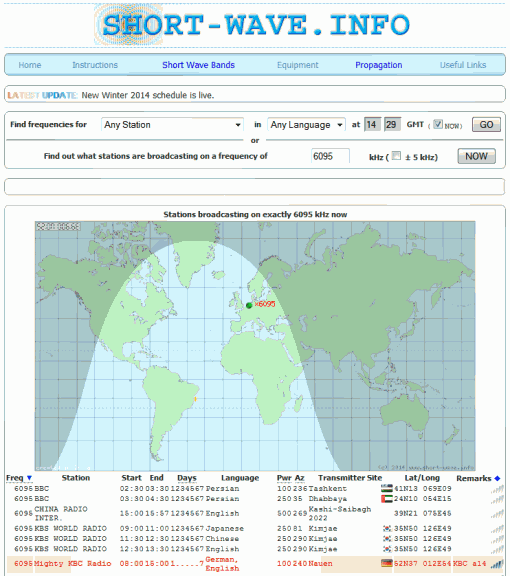Focus the hour field showing 14

(372, 125)
